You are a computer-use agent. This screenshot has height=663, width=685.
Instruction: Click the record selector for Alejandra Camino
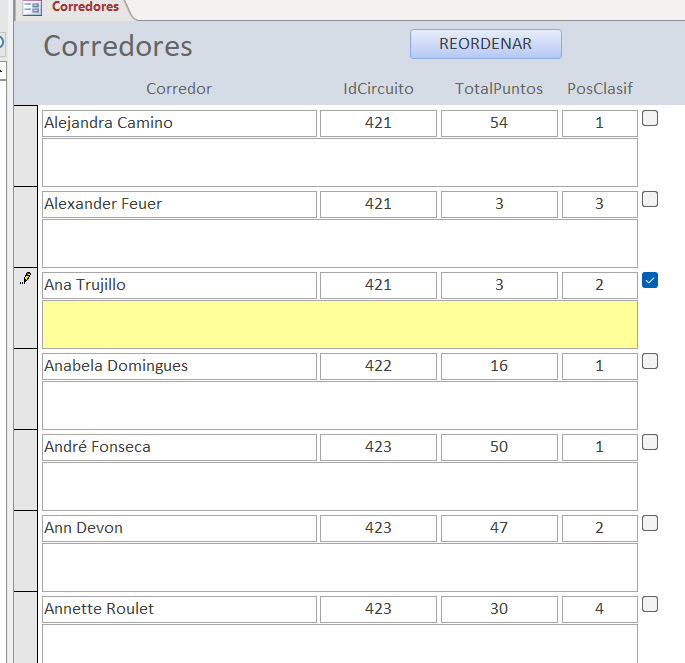pos(26,146)
